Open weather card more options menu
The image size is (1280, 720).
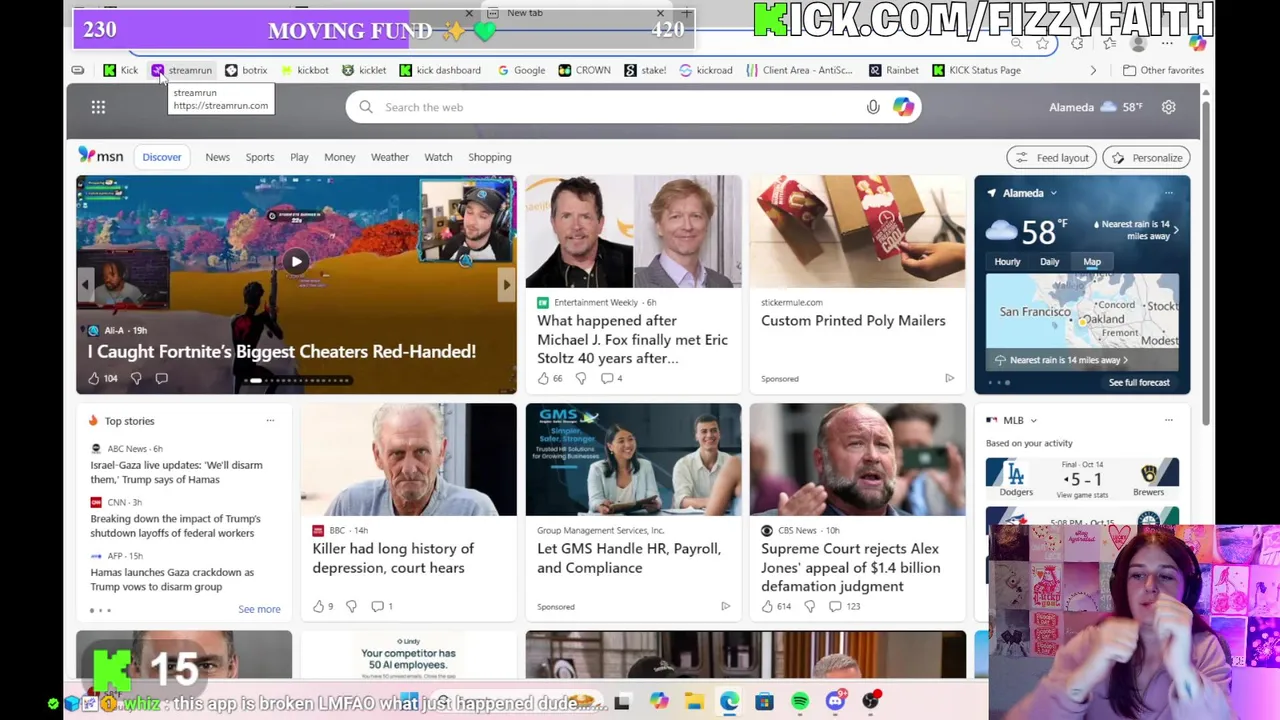[x=1168, y=193]
